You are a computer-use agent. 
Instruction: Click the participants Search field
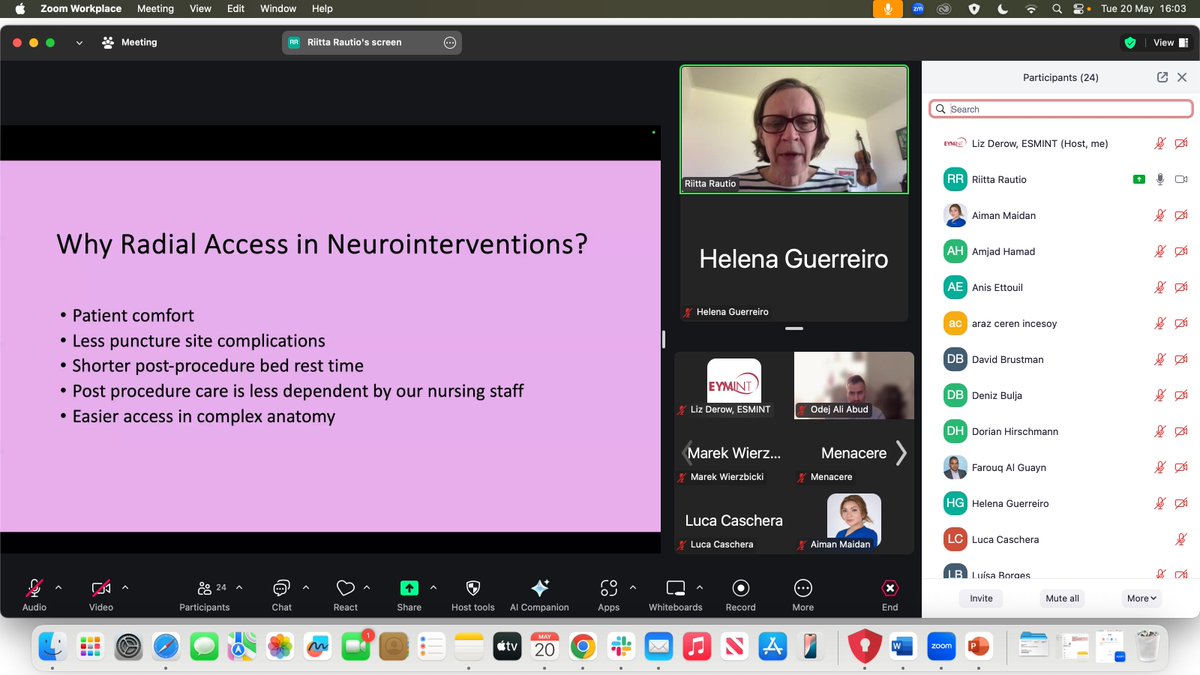tap(1061, 109)
